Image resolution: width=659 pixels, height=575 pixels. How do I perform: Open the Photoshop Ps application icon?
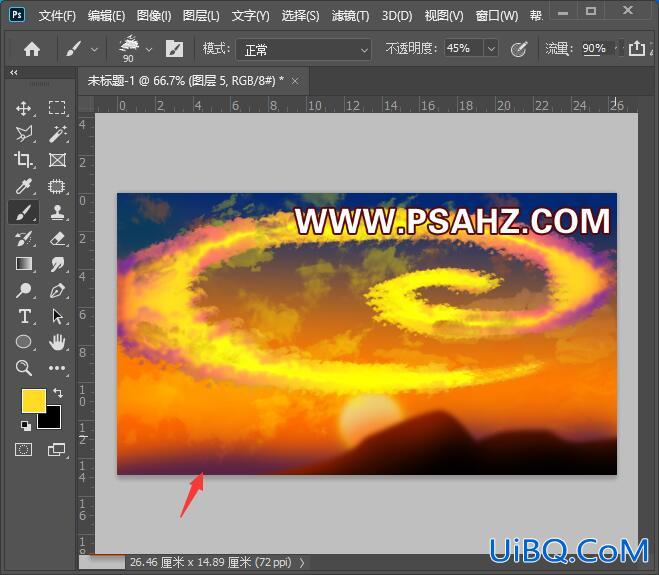click(x=17, y=15)
